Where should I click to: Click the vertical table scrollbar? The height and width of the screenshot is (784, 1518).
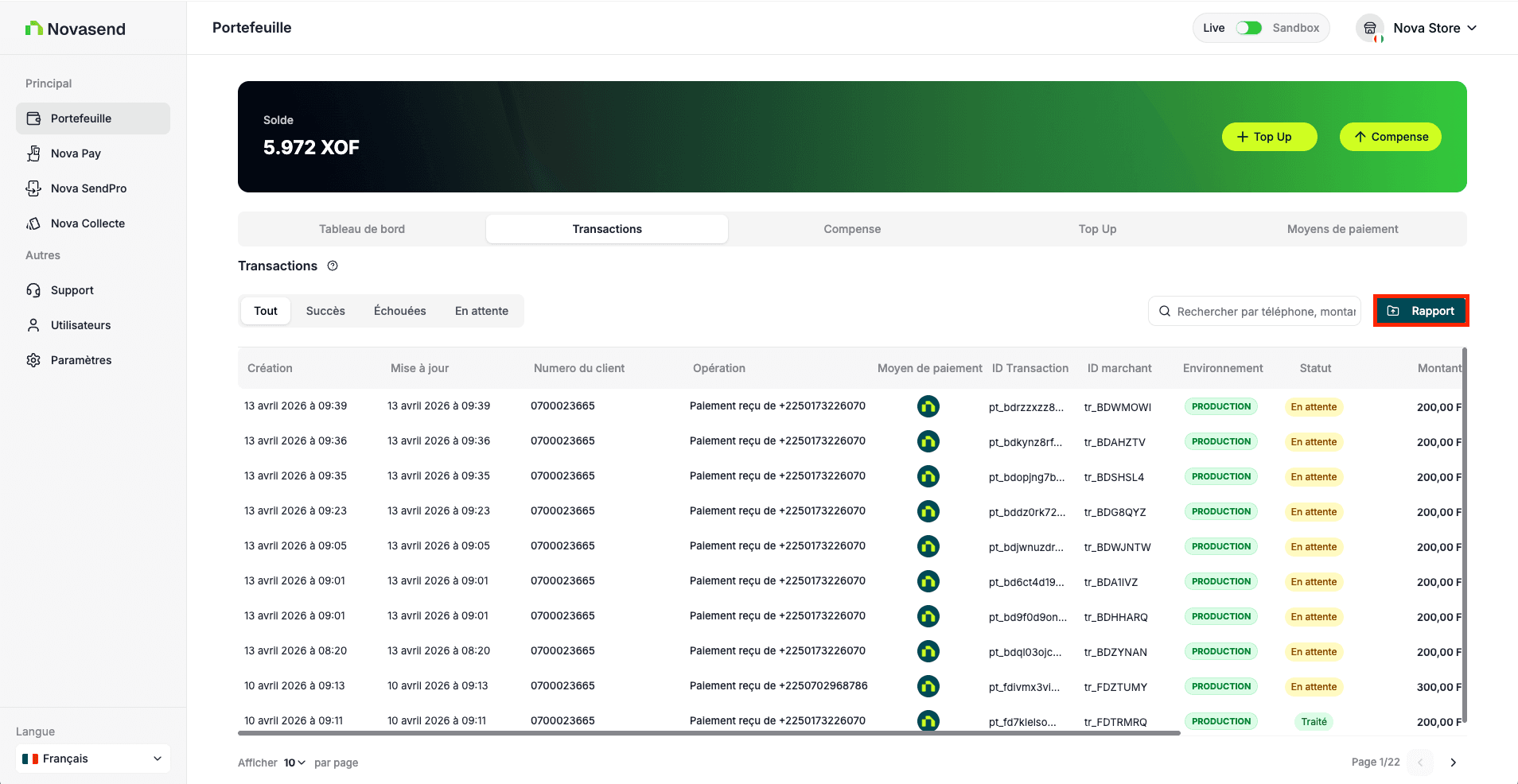(x=1465, y=535)
